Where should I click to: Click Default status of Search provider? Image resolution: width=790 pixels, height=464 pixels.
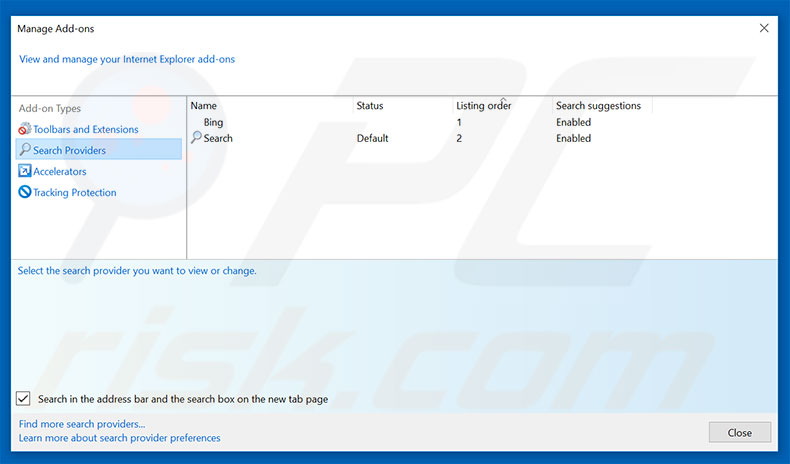[372, 138]
